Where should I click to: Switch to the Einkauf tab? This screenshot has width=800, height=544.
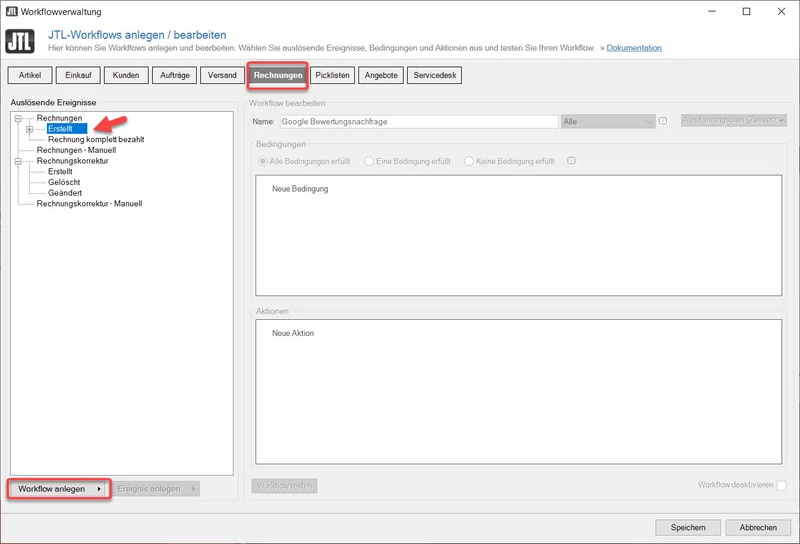pyautogui.click(x=78, y=75)
